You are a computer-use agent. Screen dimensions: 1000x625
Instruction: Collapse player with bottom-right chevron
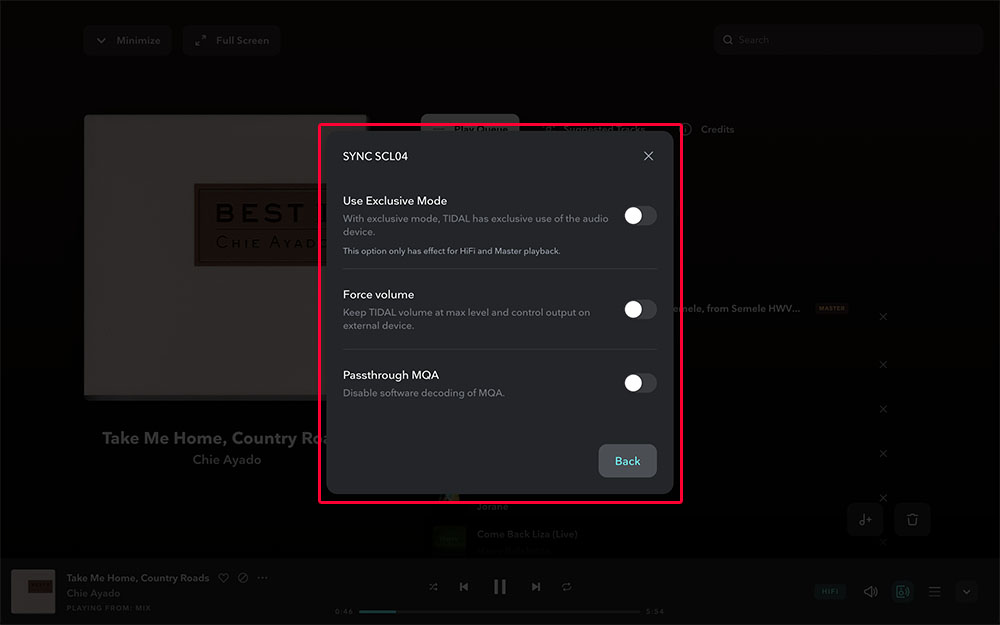click(966, 591)
